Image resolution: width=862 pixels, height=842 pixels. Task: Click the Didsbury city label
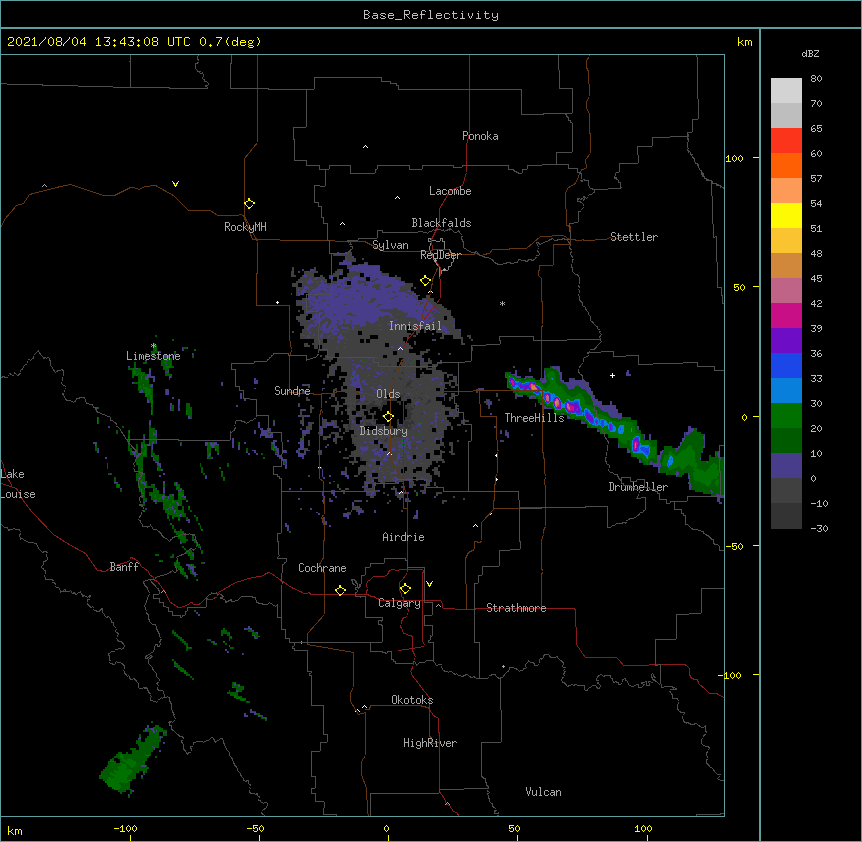point(384,431)
